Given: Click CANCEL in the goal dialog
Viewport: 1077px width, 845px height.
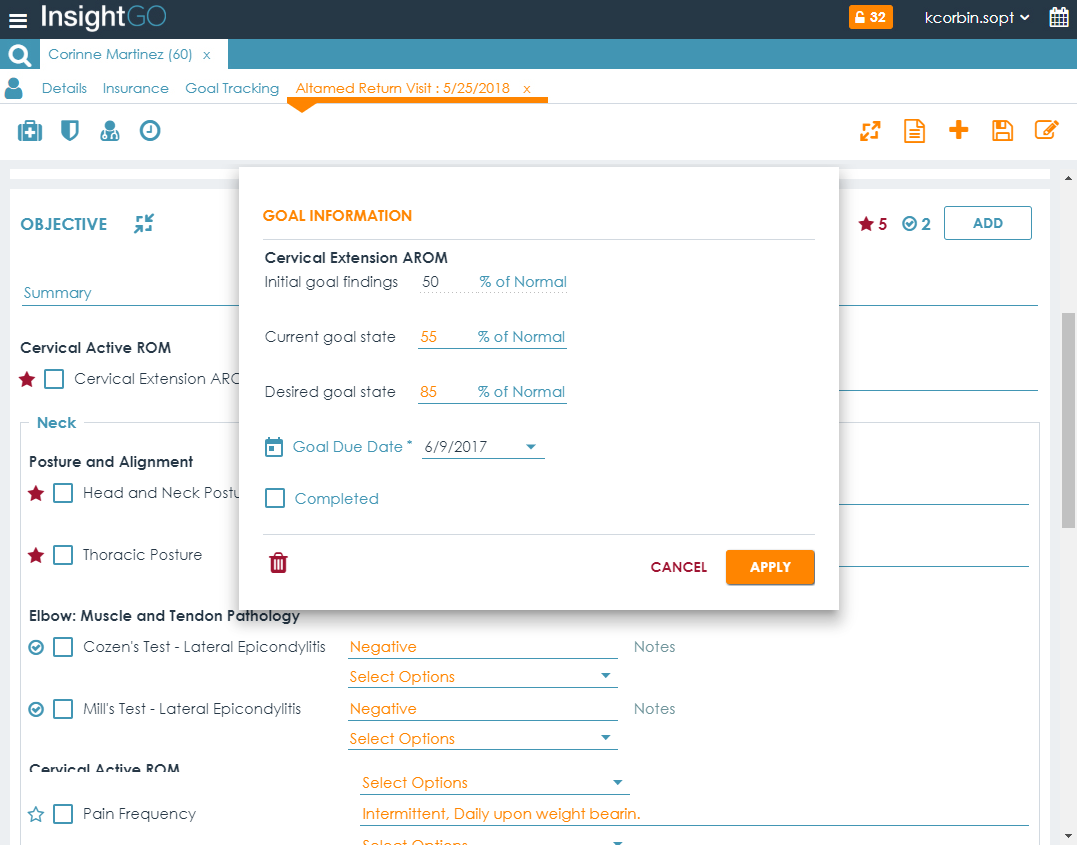Looking at the screenshot, I should click(x=678, y=567).
